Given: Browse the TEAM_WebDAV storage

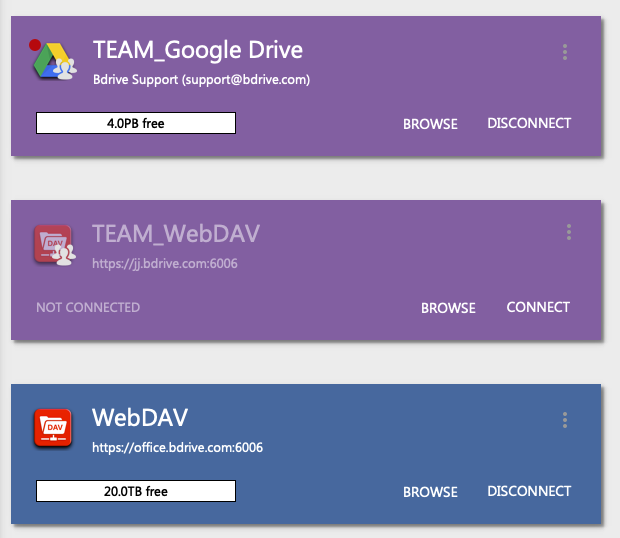Looking at the screenshot, I should [448, 308].
